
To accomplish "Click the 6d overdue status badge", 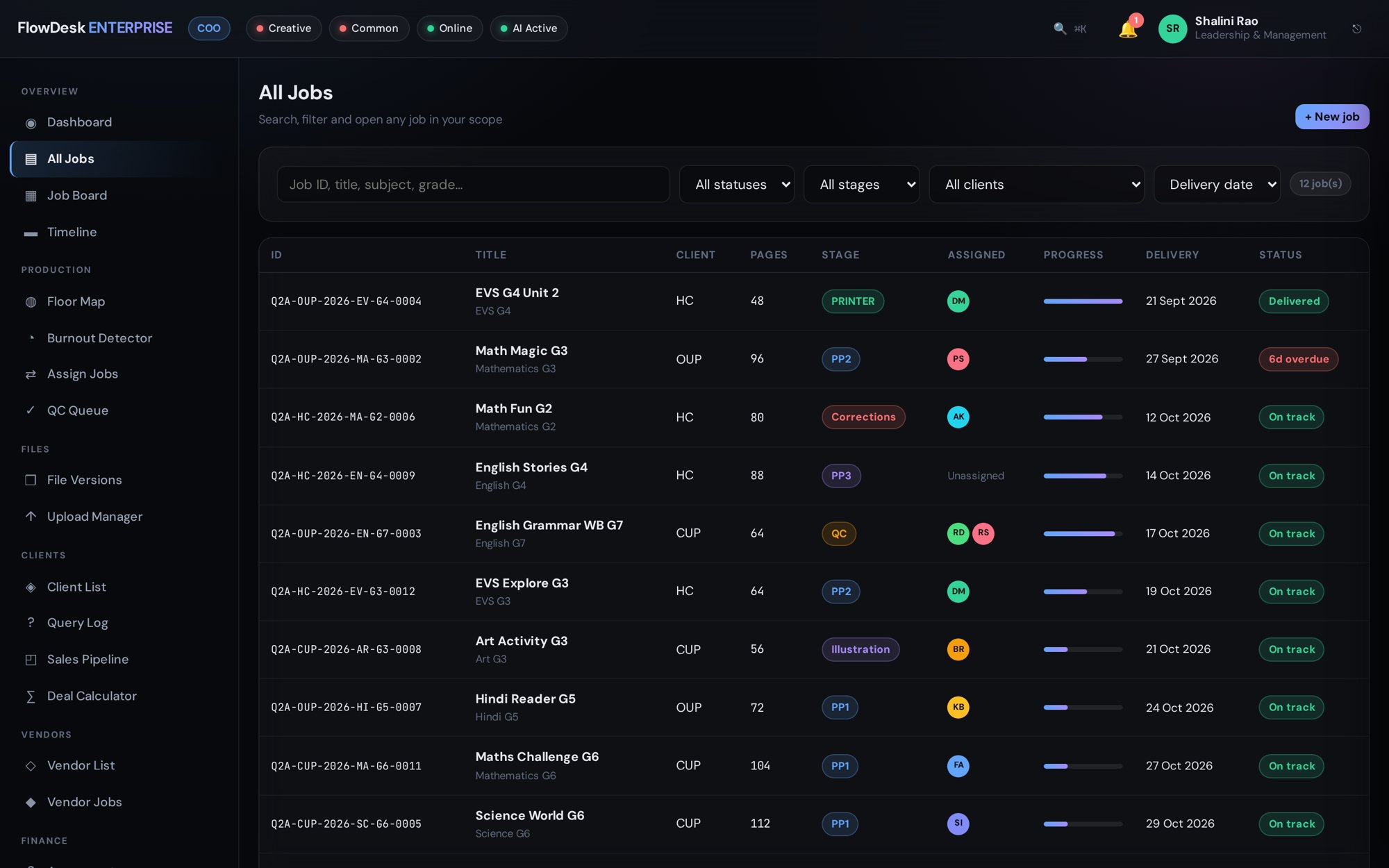I will point(1298,359).
